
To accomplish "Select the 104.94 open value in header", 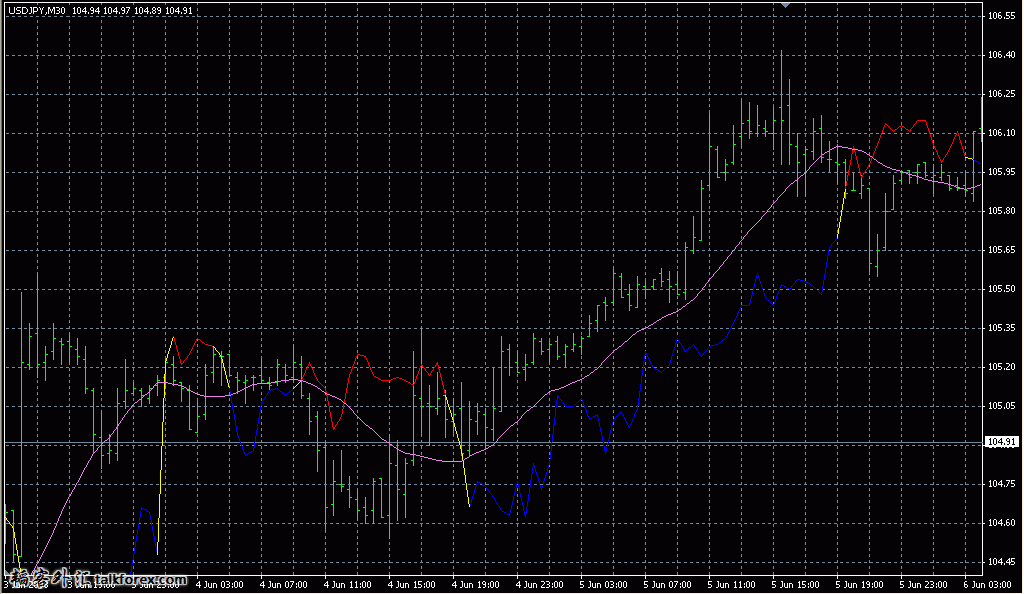I will pos(86,10).
